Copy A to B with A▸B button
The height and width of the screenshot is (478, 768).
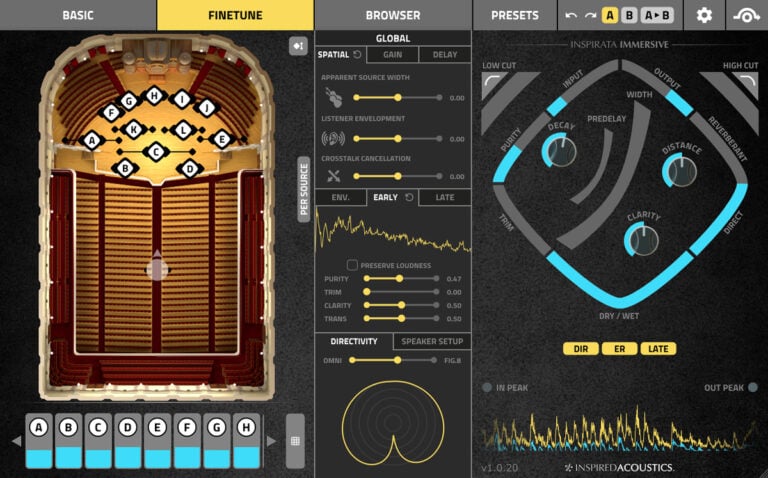(657, 15)
